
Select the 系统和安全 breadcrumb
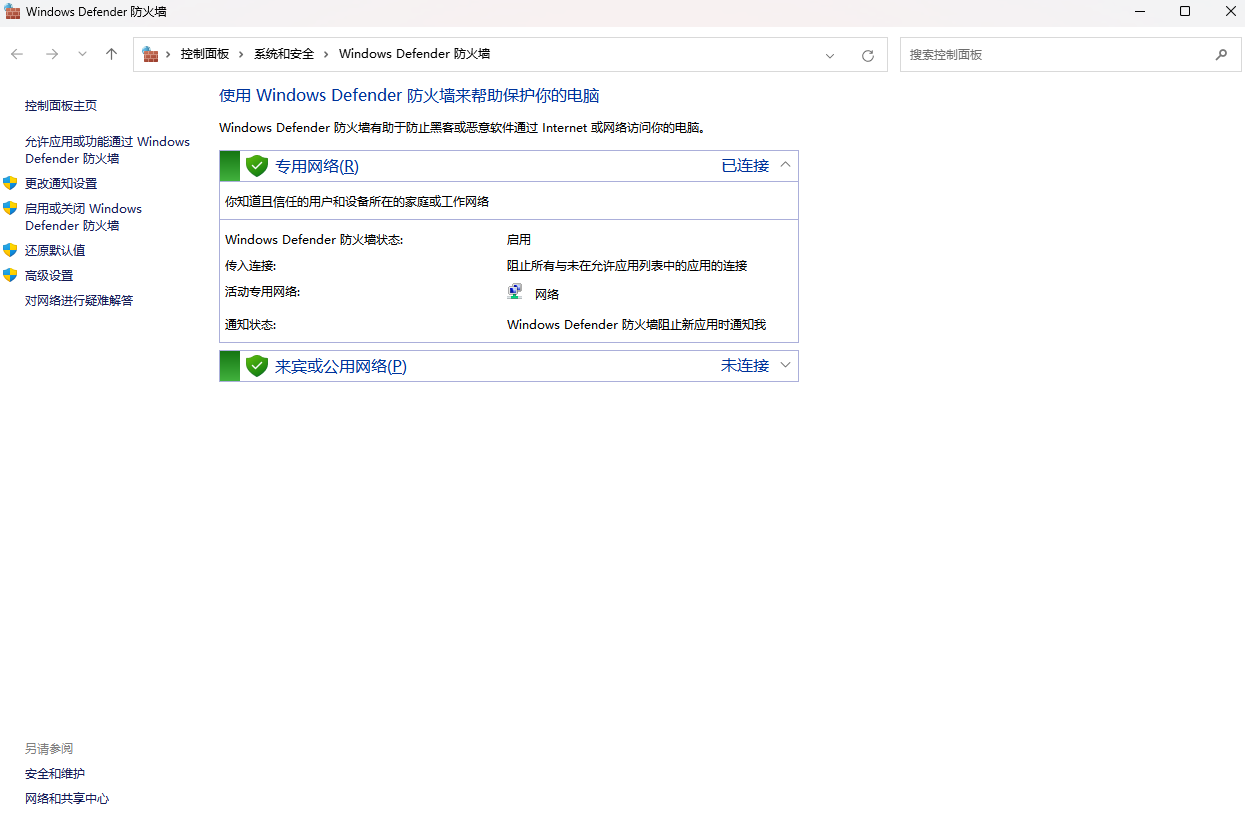[x=284, y=54]
